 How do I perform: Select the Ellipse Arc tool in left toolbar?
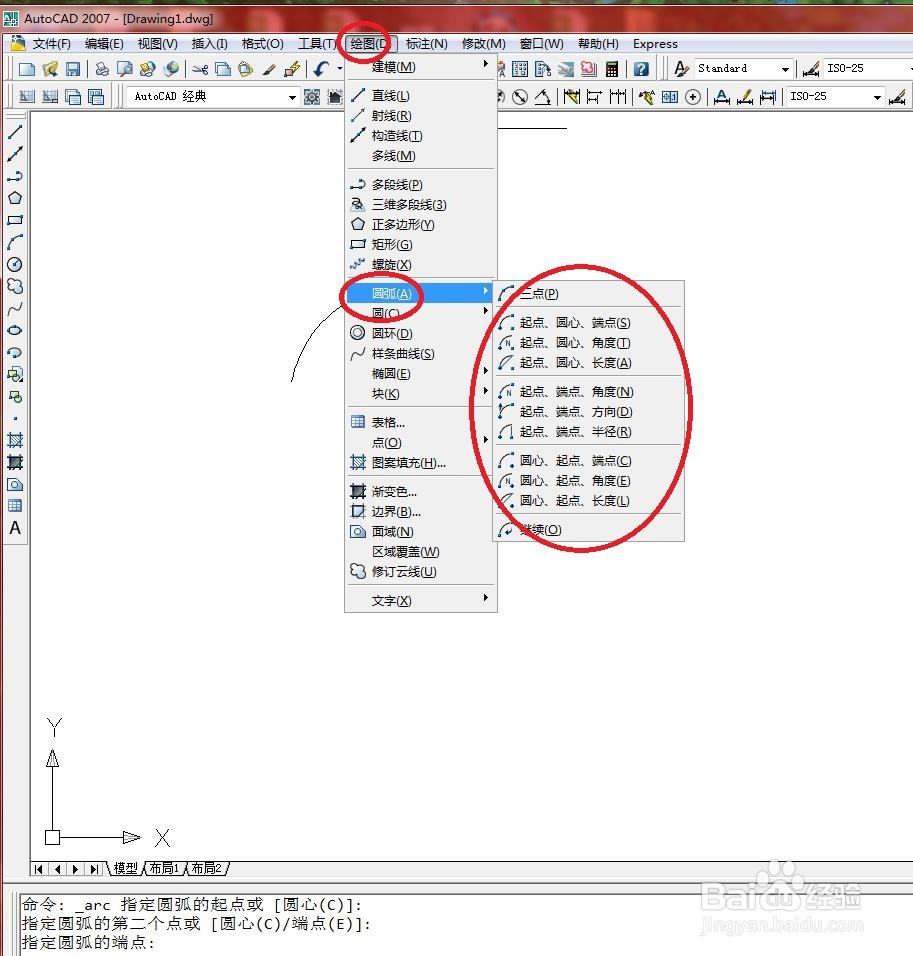point(15,352)
